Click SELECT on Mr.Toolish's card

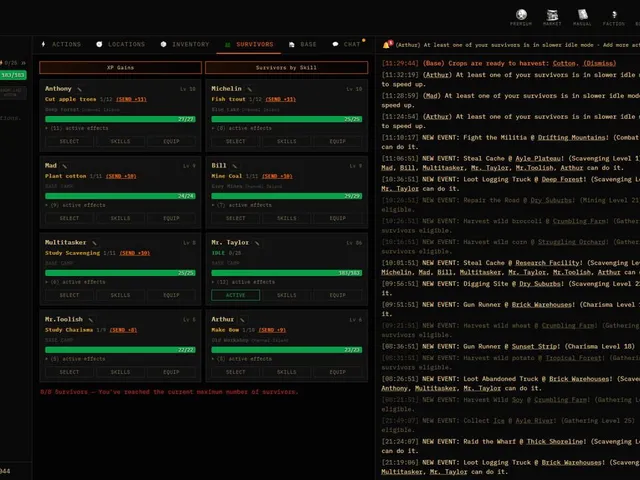click(69, 372)
